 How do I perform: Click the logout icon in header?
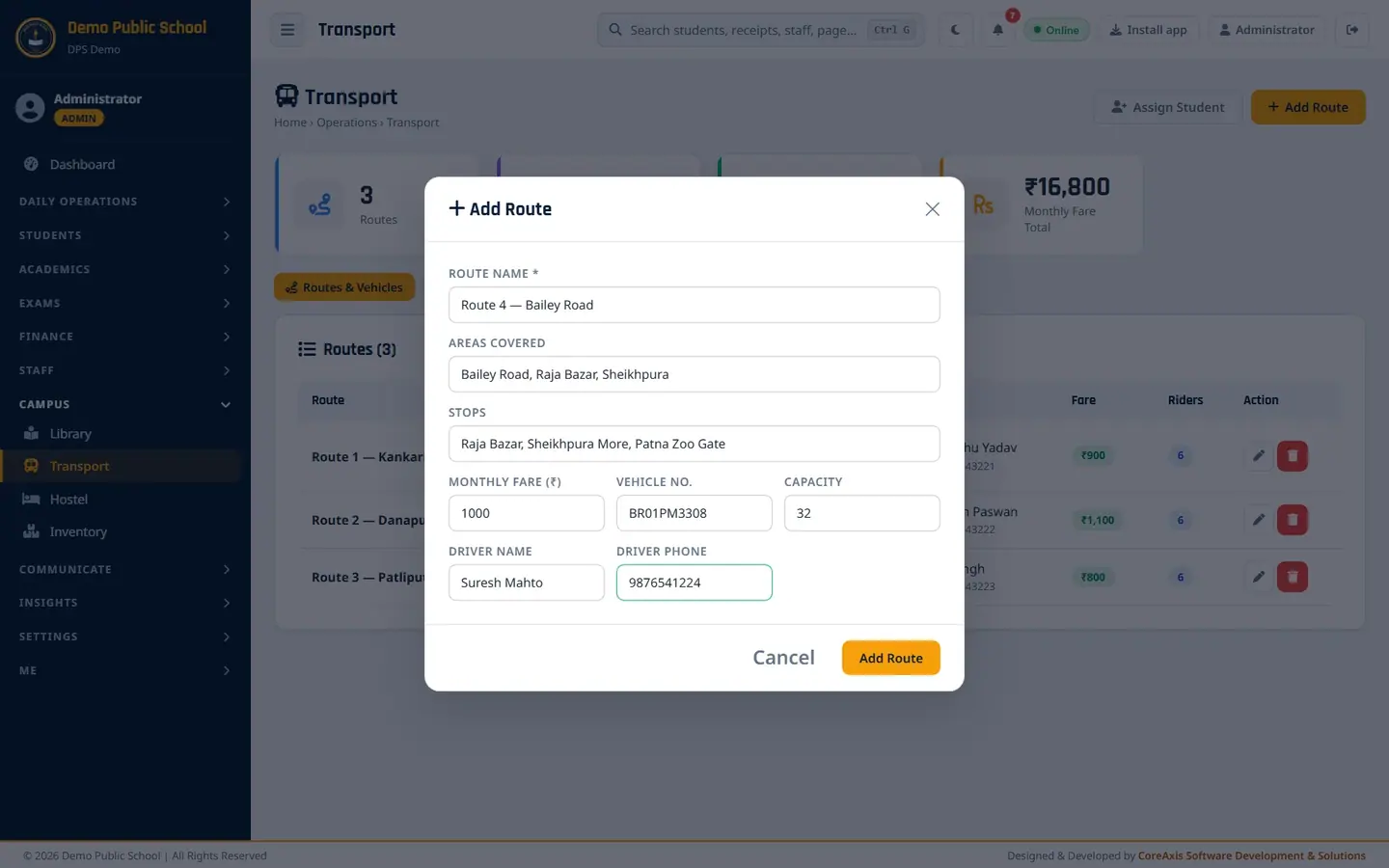point(1352,30)
